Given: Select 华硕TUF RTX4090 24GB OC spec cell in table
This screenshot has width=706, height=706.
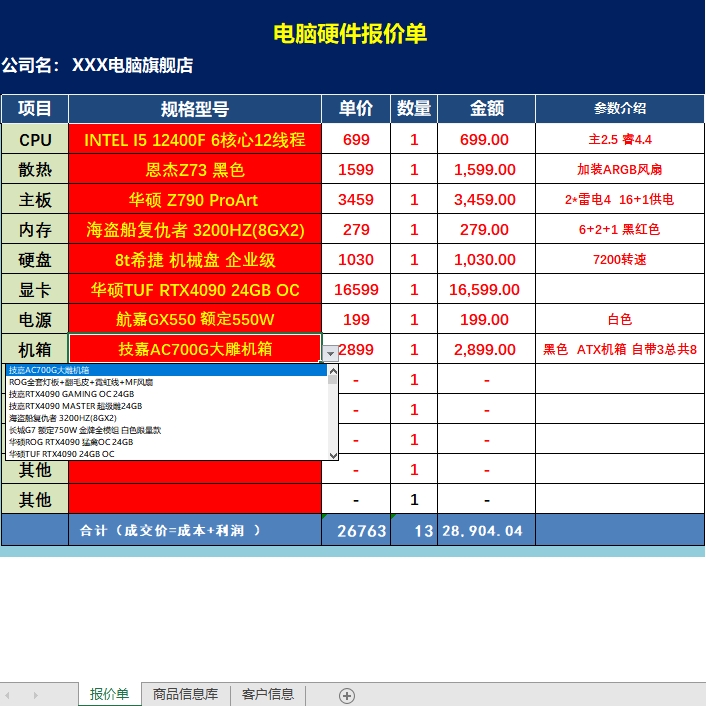Looking at the screenshot, I should (195, 290).
